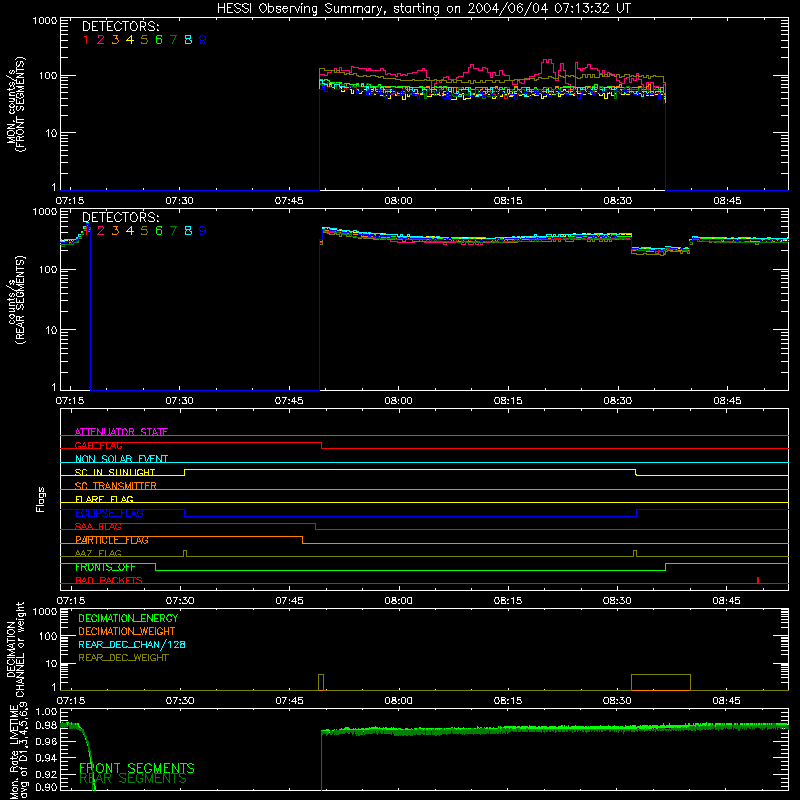This screenshot has height=800, width=800.
Task: Select blue detector 9 in rear segments legend
Action: [203, 231]
